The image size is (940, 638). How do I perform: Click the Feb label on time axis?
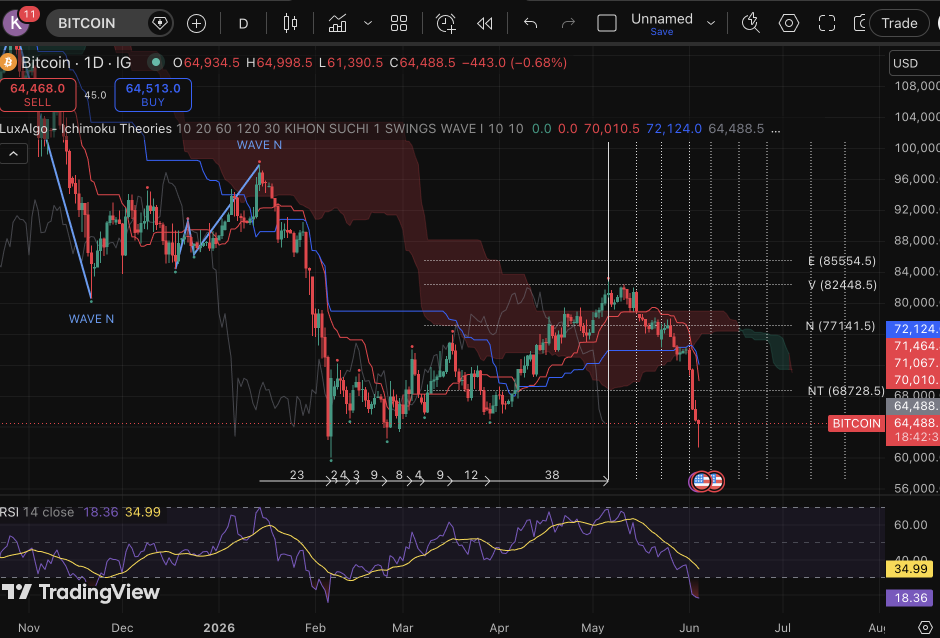coord(315,628)
